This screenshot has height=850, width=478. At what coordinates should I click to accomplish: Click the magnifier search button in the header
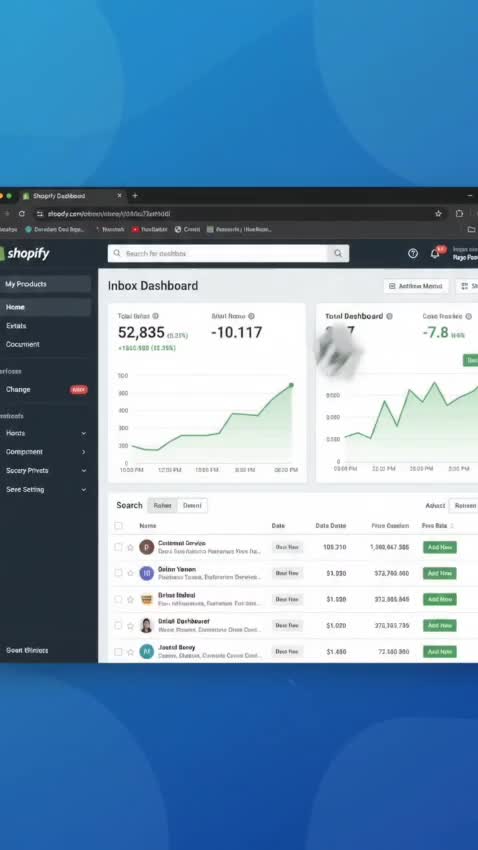[338, 253]
